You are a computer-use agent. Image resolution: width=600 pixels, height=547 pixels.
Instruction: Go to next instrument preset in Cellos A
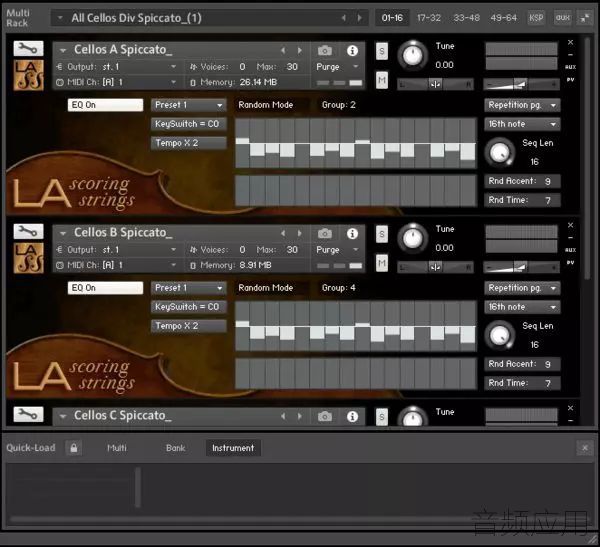pyautogui.click(x=300, y=50)
